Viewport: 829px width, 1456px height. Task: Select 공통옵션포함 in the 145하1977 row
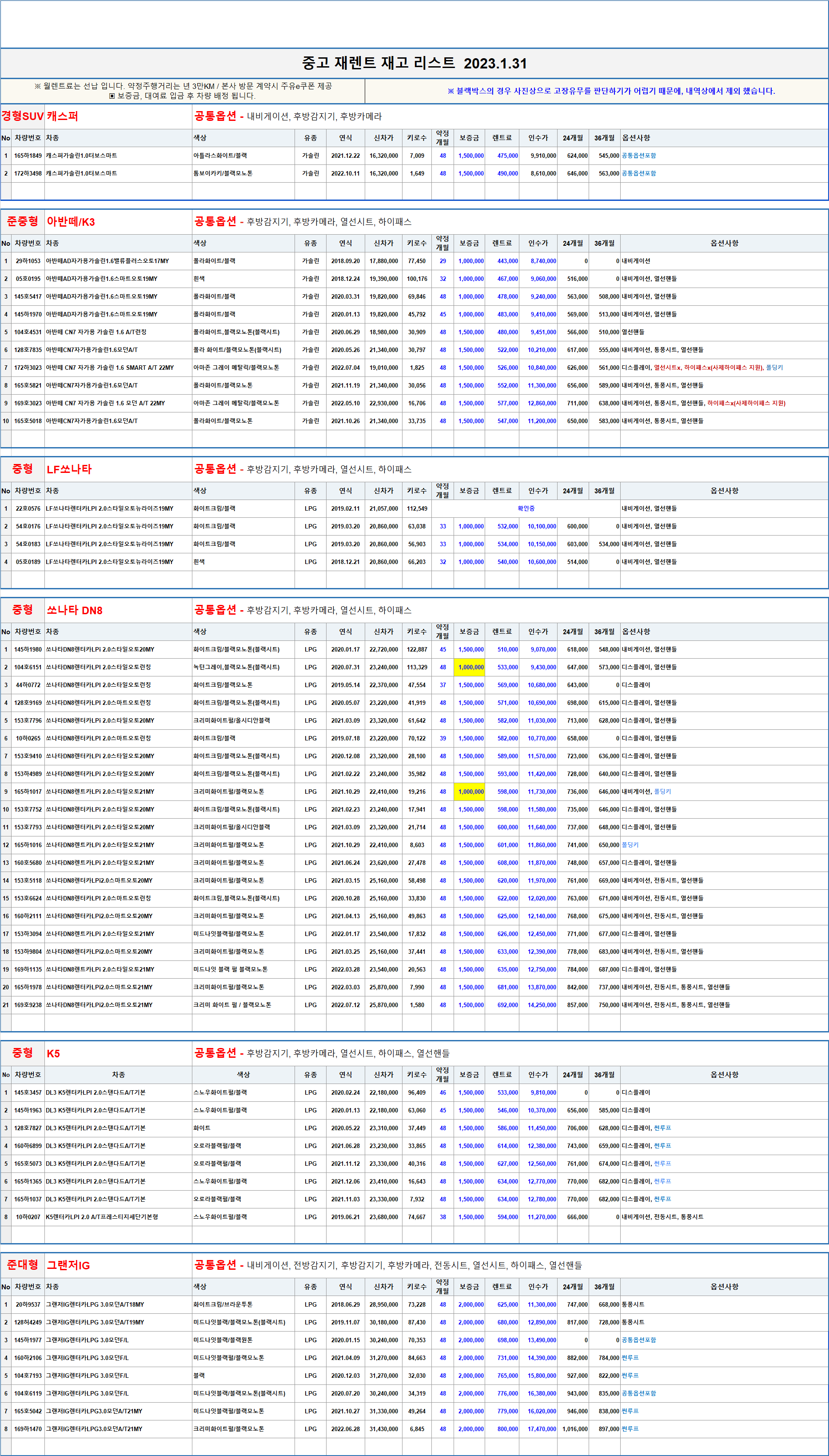[639, 1340]
